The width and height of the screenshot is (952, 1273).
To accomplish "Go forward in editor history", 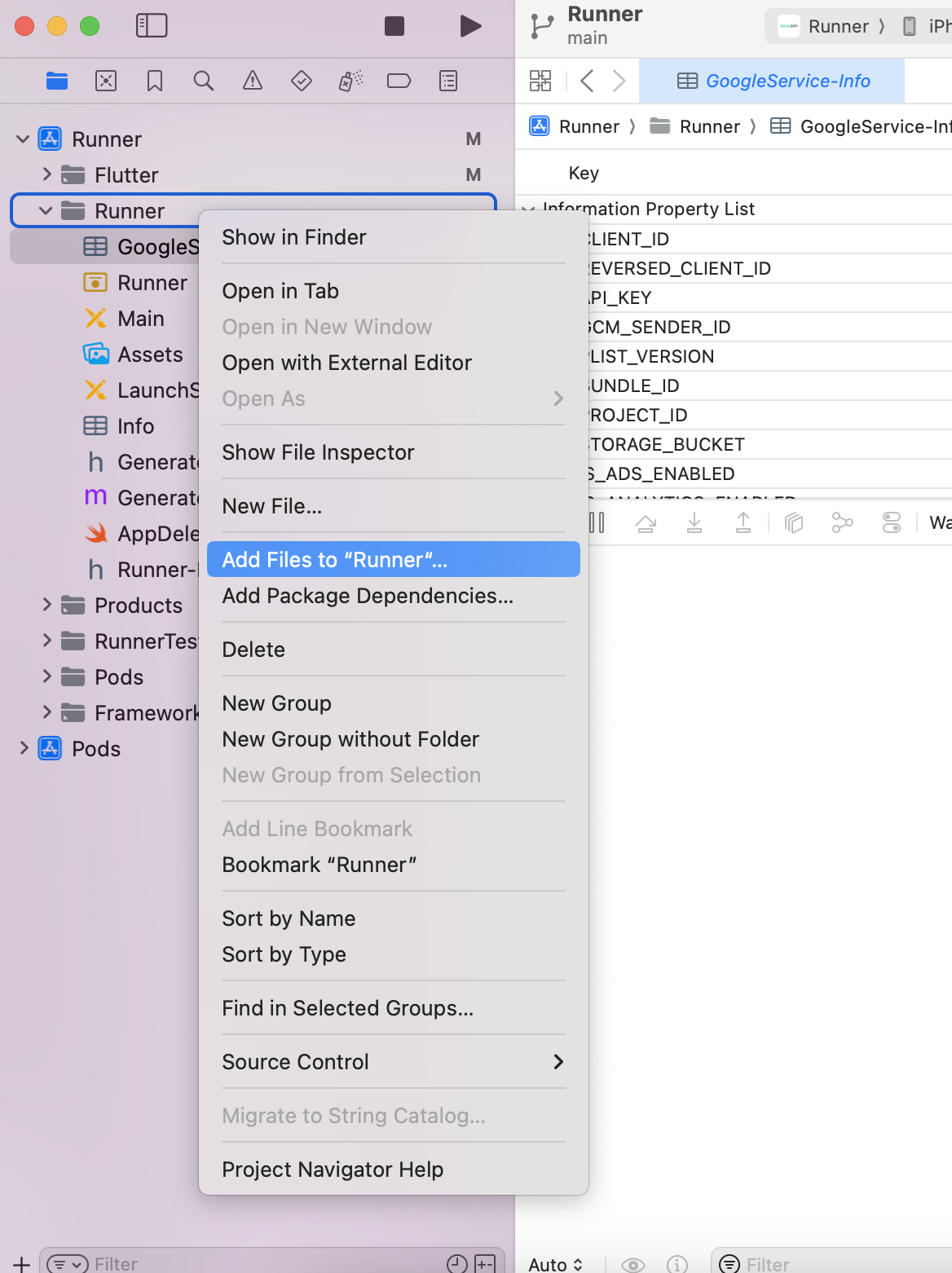I will tap(619, 81).
